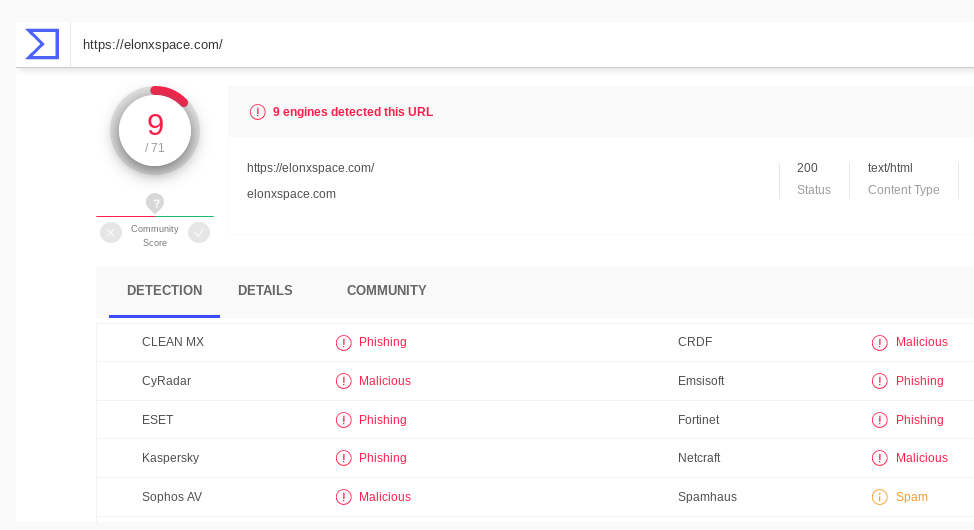
Task: Click the Malicious verdict for Netcraft
Action: coord(922,458)
